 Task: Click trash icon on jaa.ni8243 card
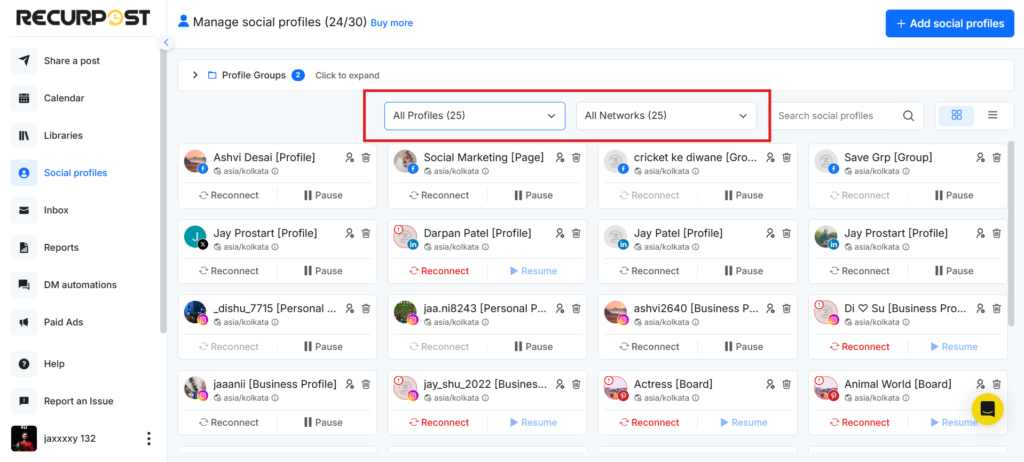576,308
